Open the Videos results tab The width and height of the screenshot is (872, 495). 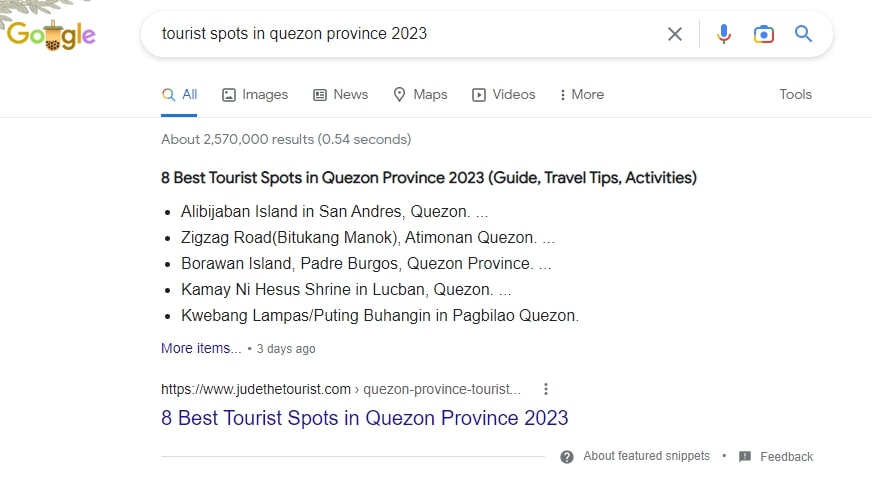[503, 94]
